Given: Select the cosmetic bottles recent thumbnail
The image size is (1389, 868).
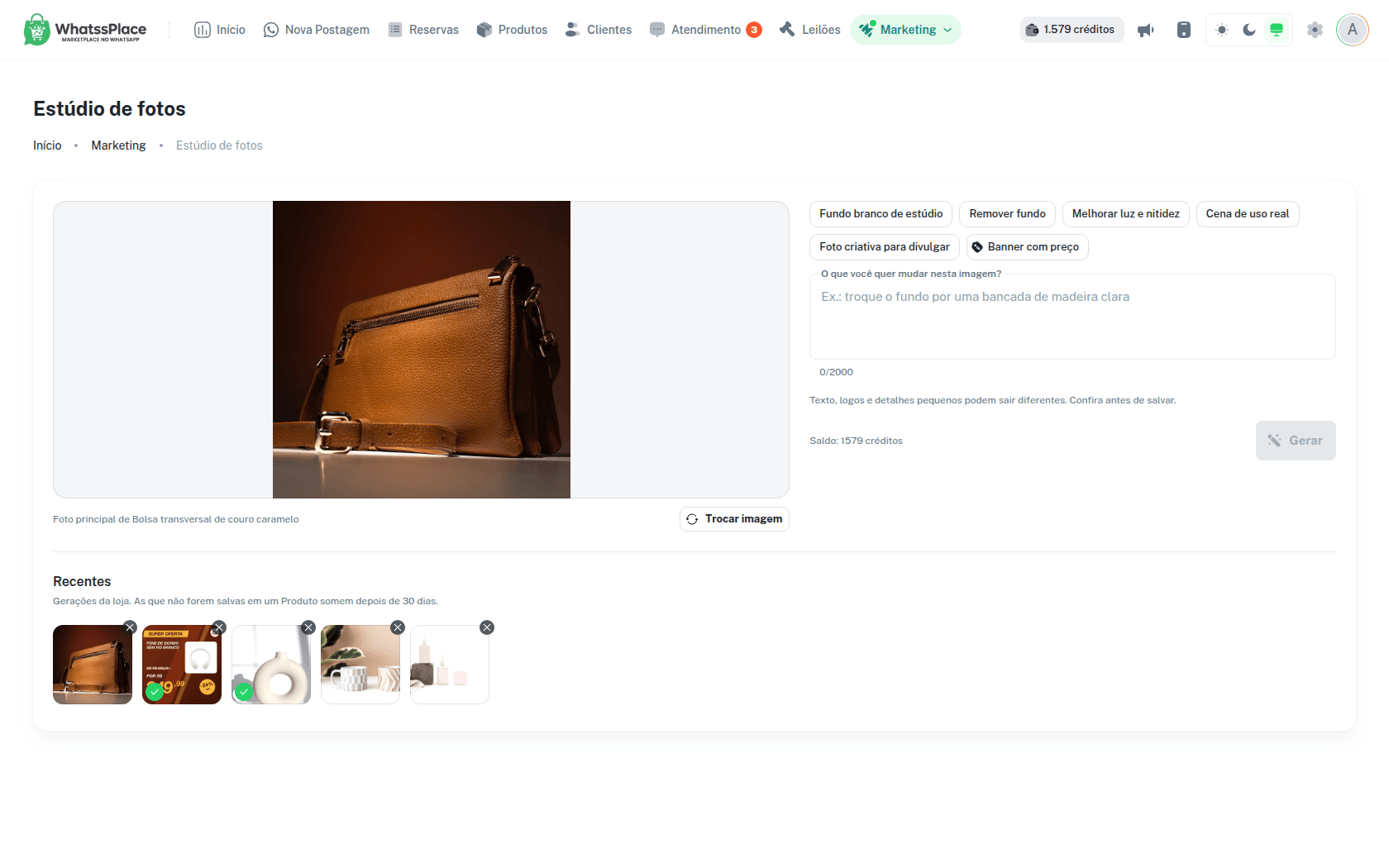Looking at the screenshot, I should (x=450, y=665).
